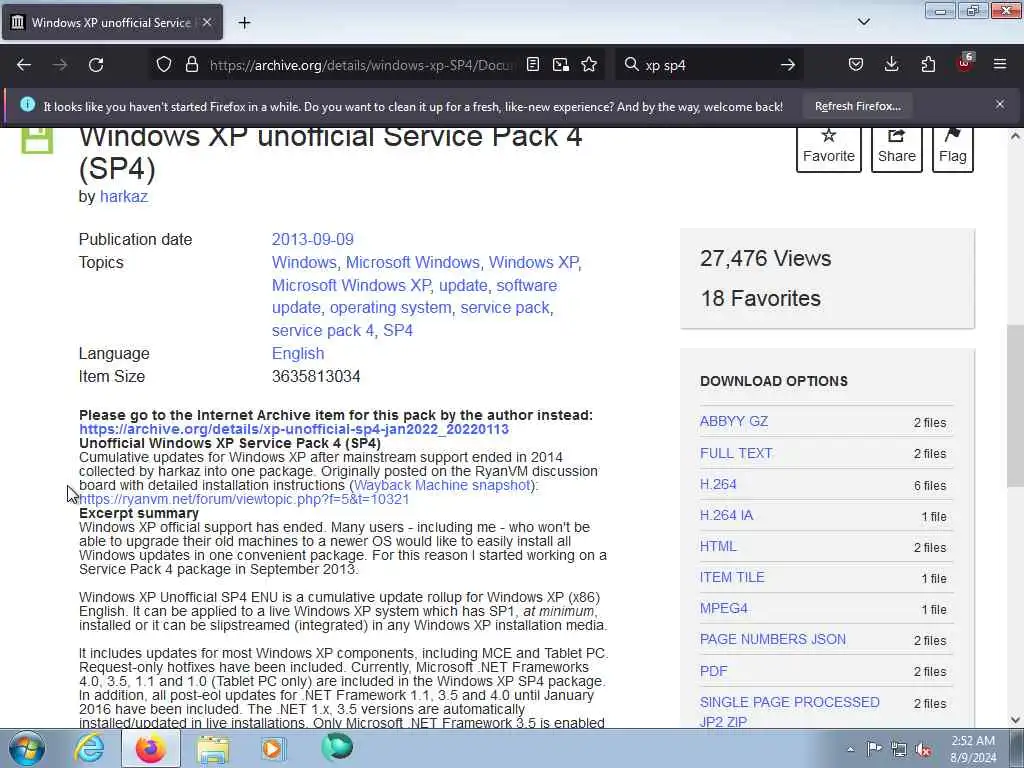Image resolution: width=1024 pixels, height=768 pixels.
Task: Expand the list all tabs chevron
Action: tap(863, 22)
